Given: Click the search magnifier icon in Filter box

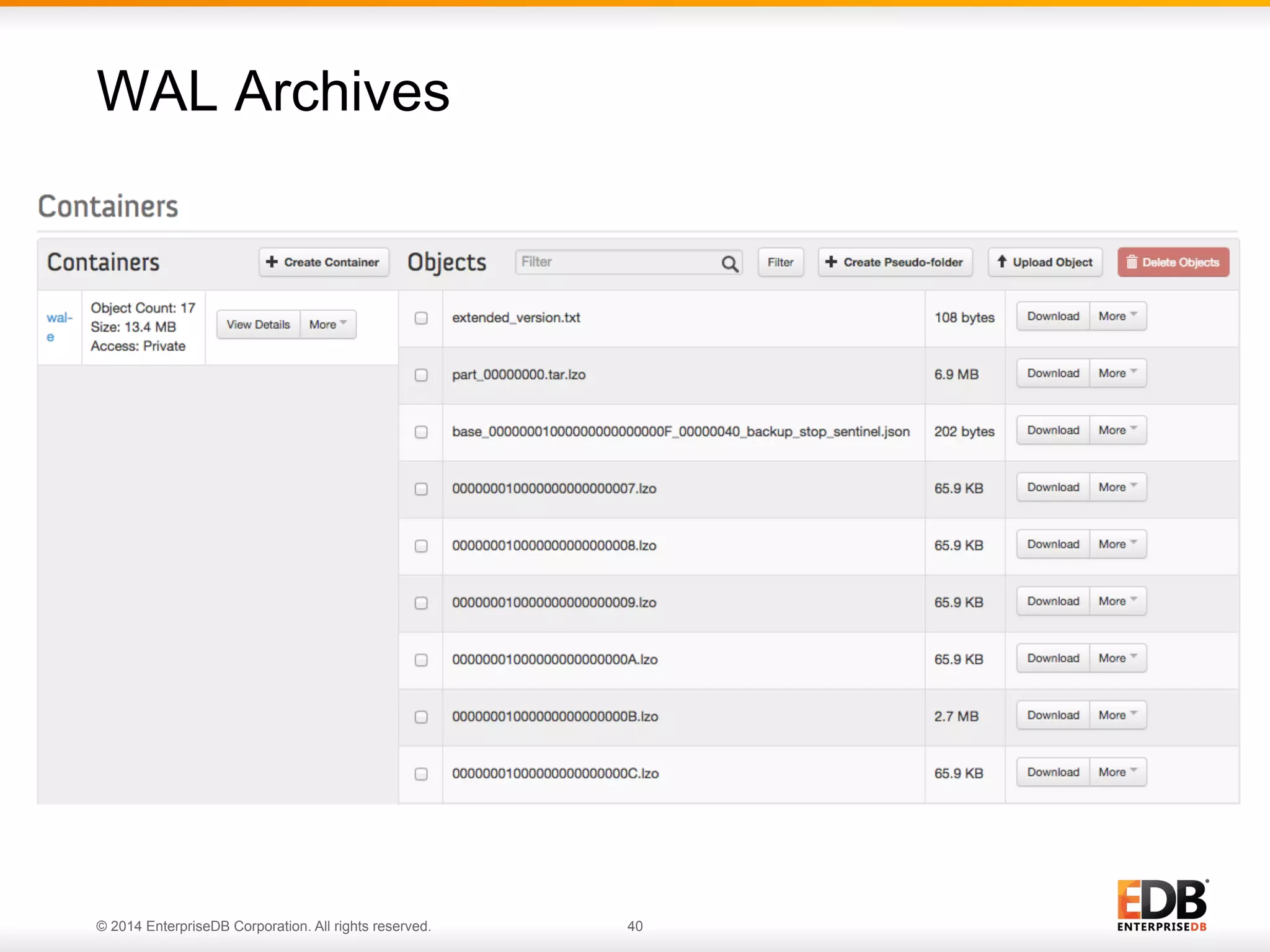Looking at the screenshot, I should [x=730, y=263].
